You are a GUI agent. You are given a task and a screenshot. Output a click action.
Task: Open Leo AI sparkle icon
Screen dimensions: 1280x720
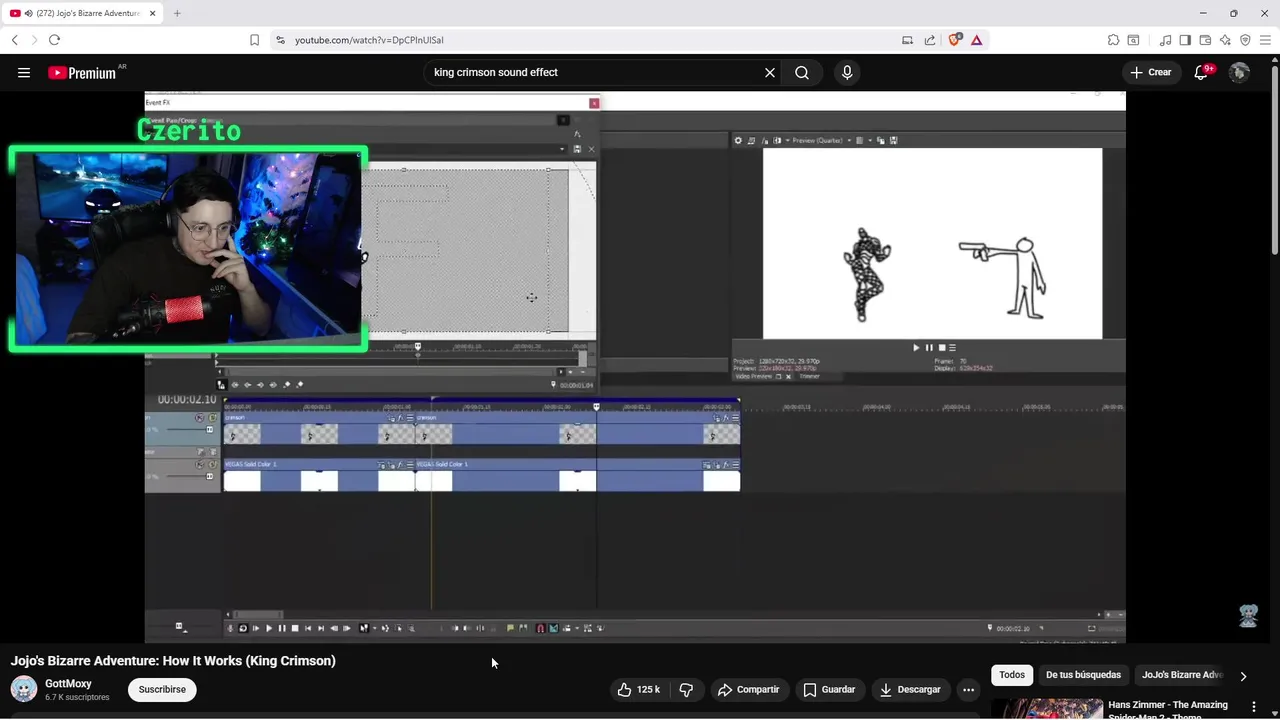(x=1225, y=40)
